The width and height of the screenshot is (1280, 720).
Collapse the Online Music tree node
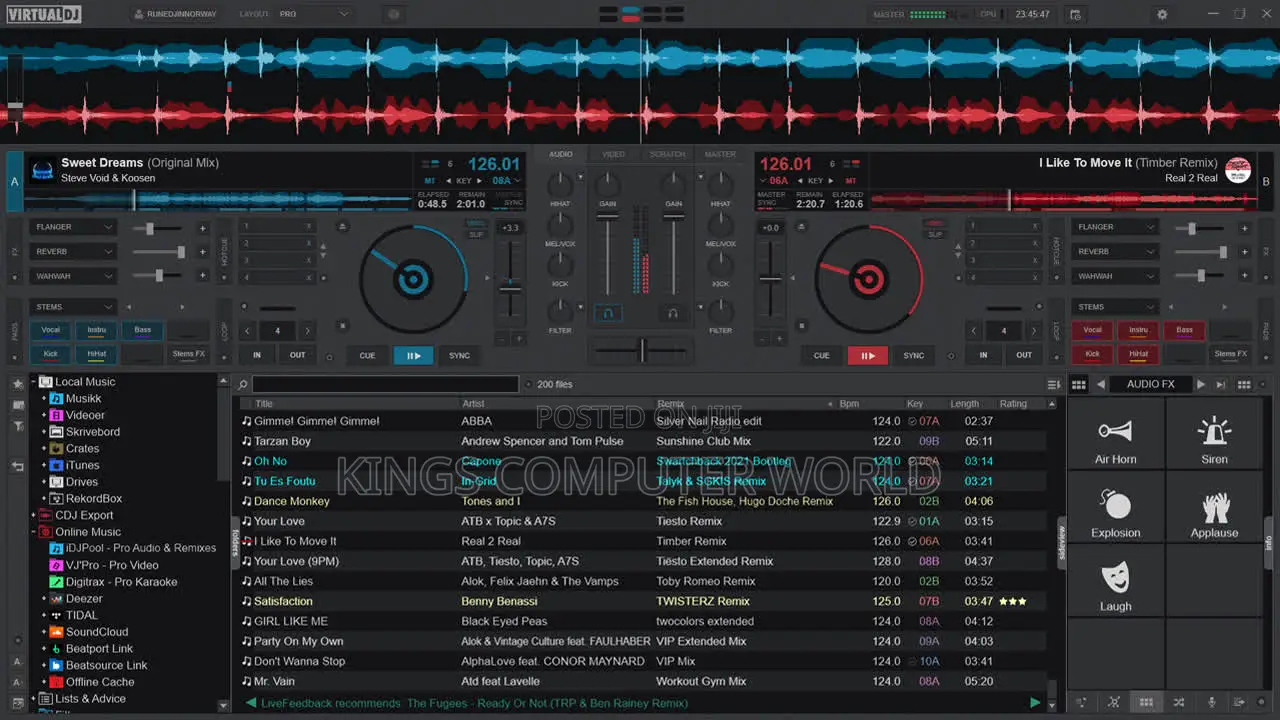point(33,532)
